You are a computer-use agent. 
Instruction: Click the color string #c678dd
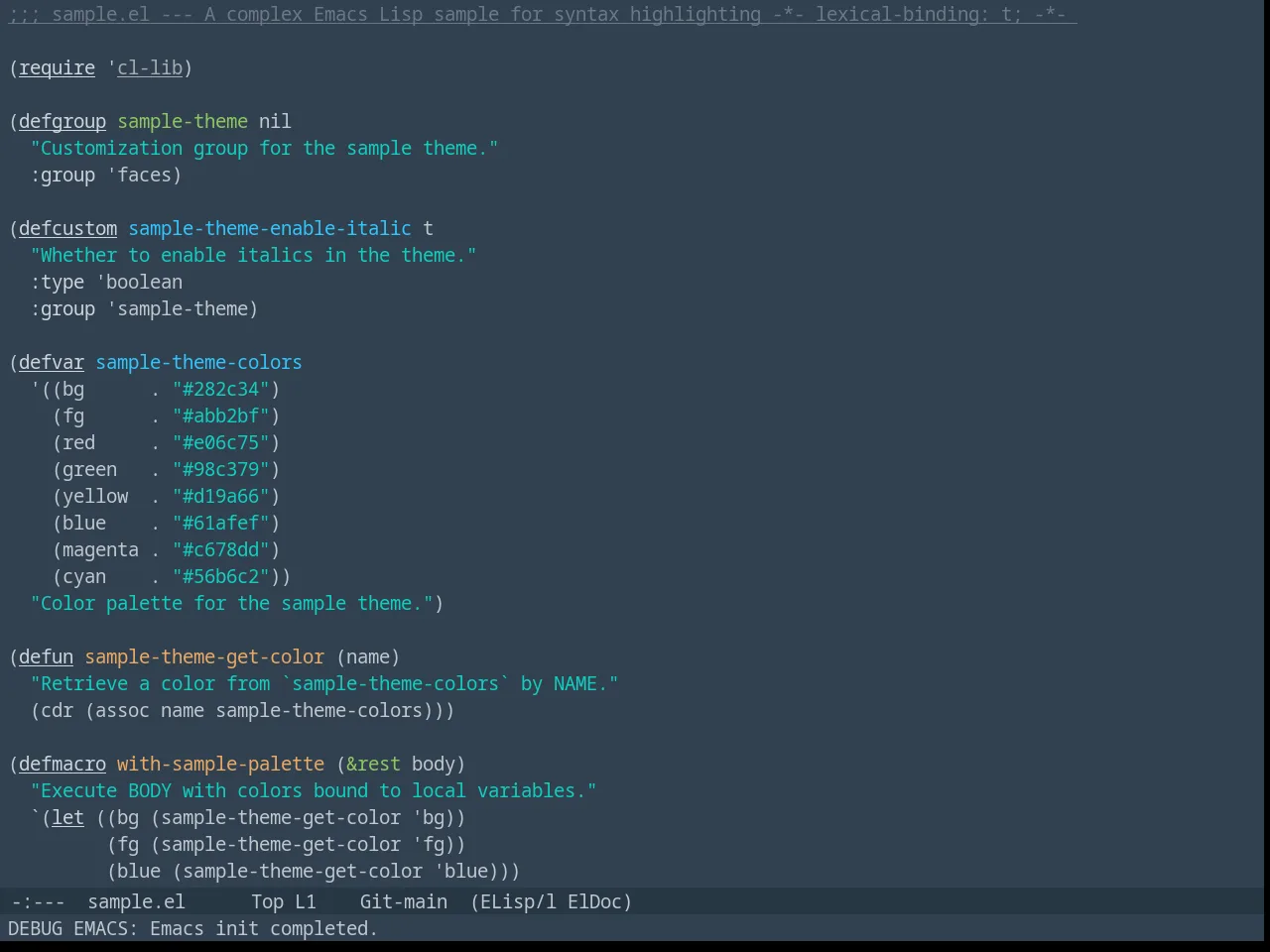click(x=221, y=549)
